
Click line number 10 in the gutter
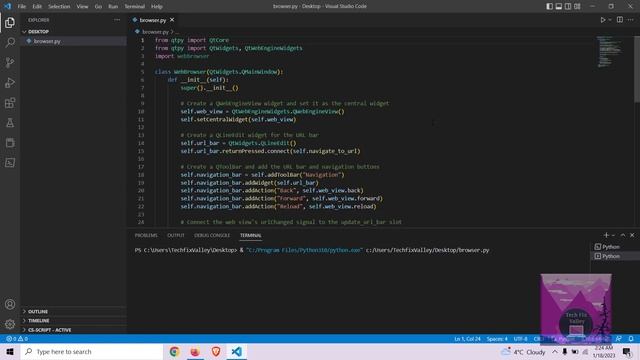point(141,111)
